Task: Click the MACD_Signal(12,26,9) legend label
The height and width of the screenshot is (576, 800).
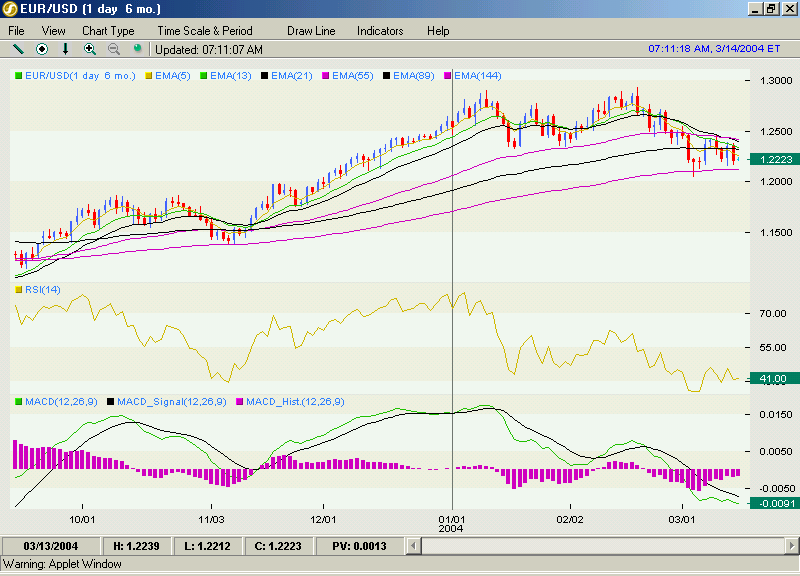Action: click(x=171, y=402)
